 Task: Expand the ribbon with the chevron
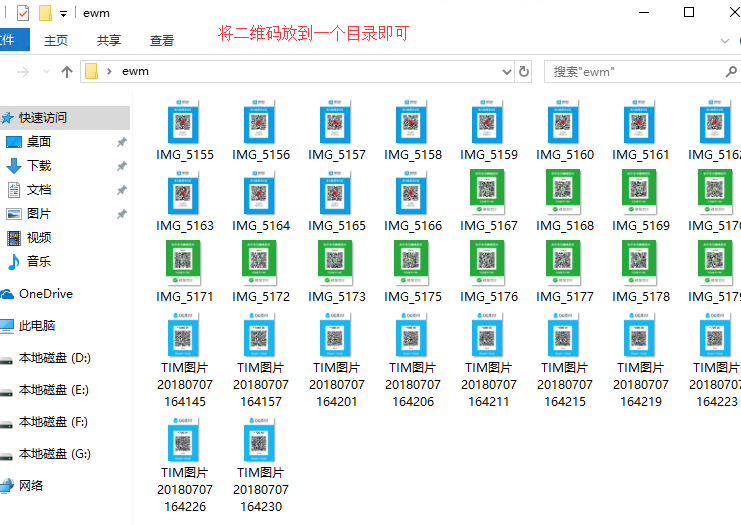(725, 40)
